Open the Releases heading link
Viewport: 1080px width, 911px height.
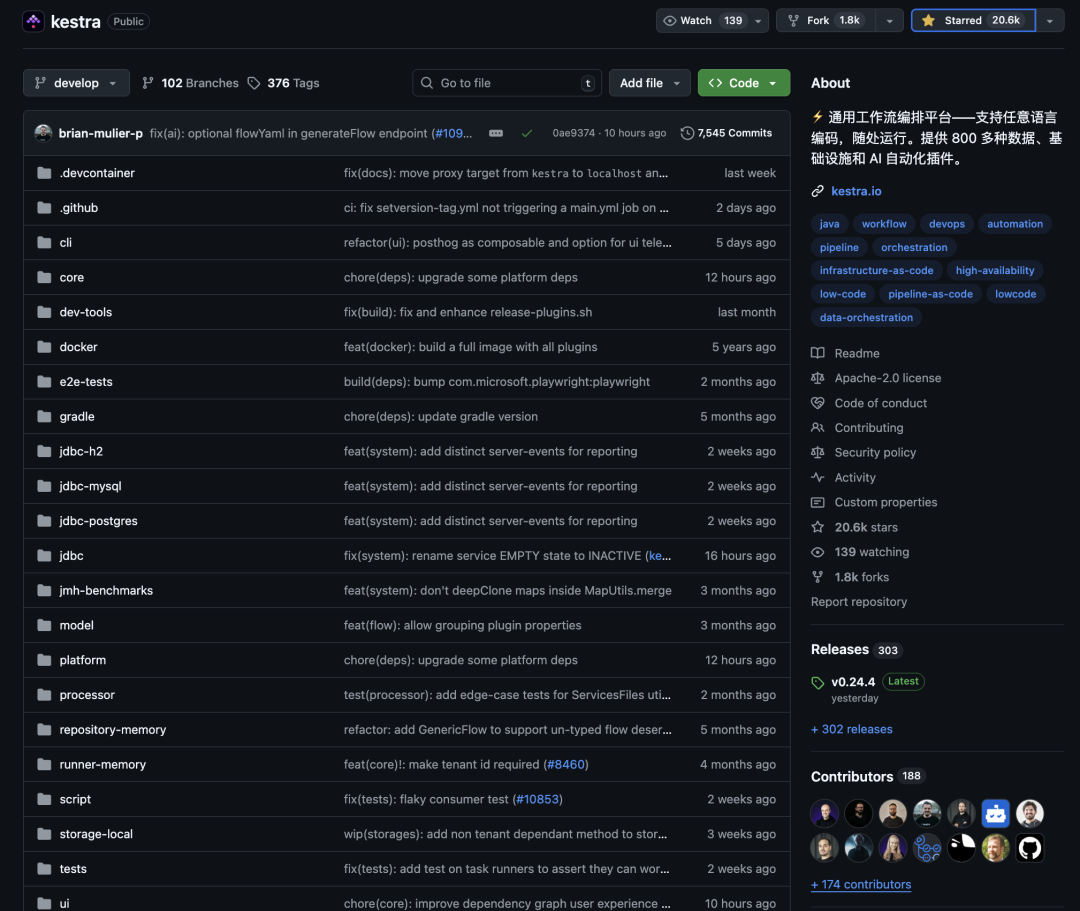coord(840,649)
